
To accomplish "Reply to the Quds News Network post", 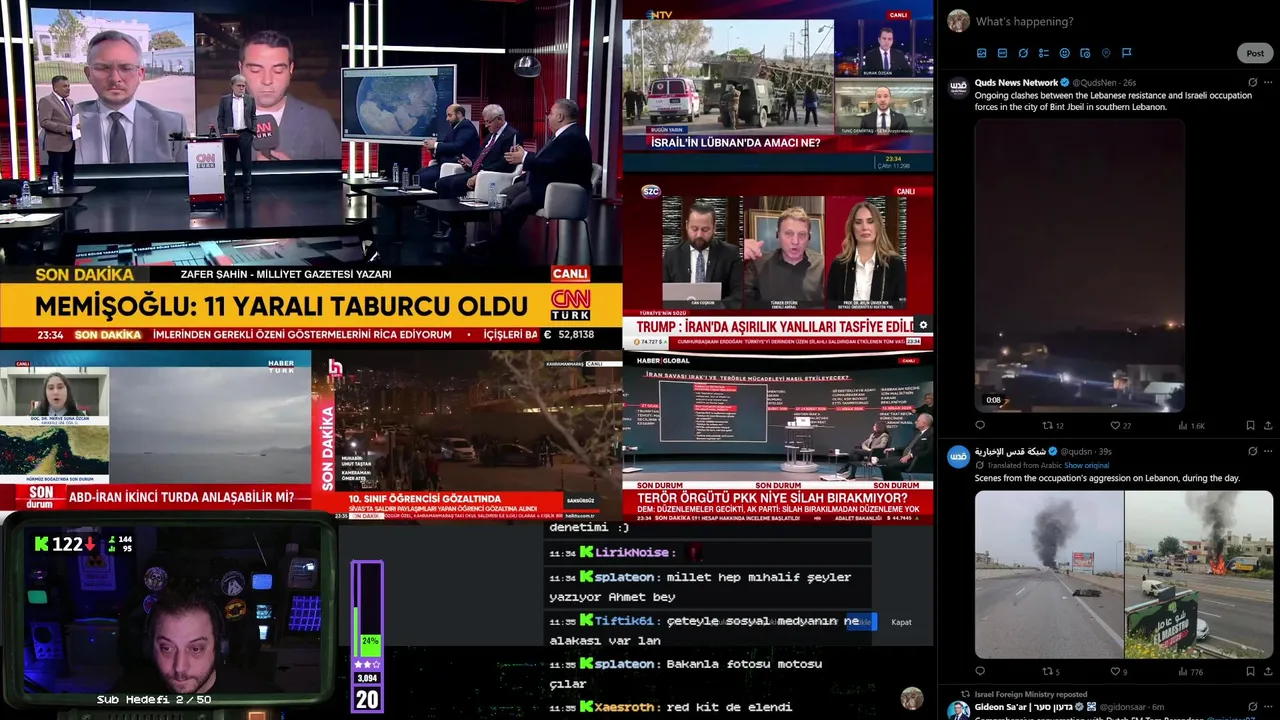I will [980, 426].
